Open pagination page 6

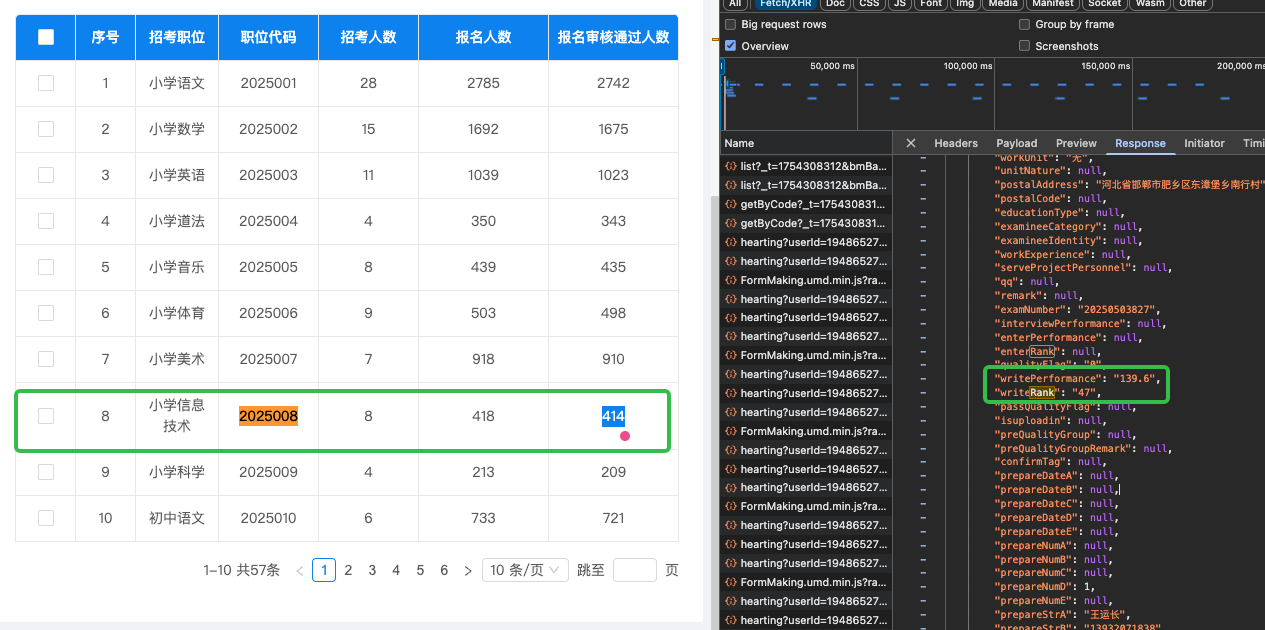pos(444,570)
